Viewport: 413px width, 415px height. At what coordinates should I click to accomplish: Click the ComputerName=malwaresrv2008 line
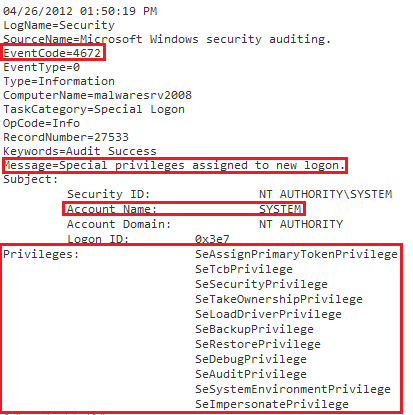97,95
